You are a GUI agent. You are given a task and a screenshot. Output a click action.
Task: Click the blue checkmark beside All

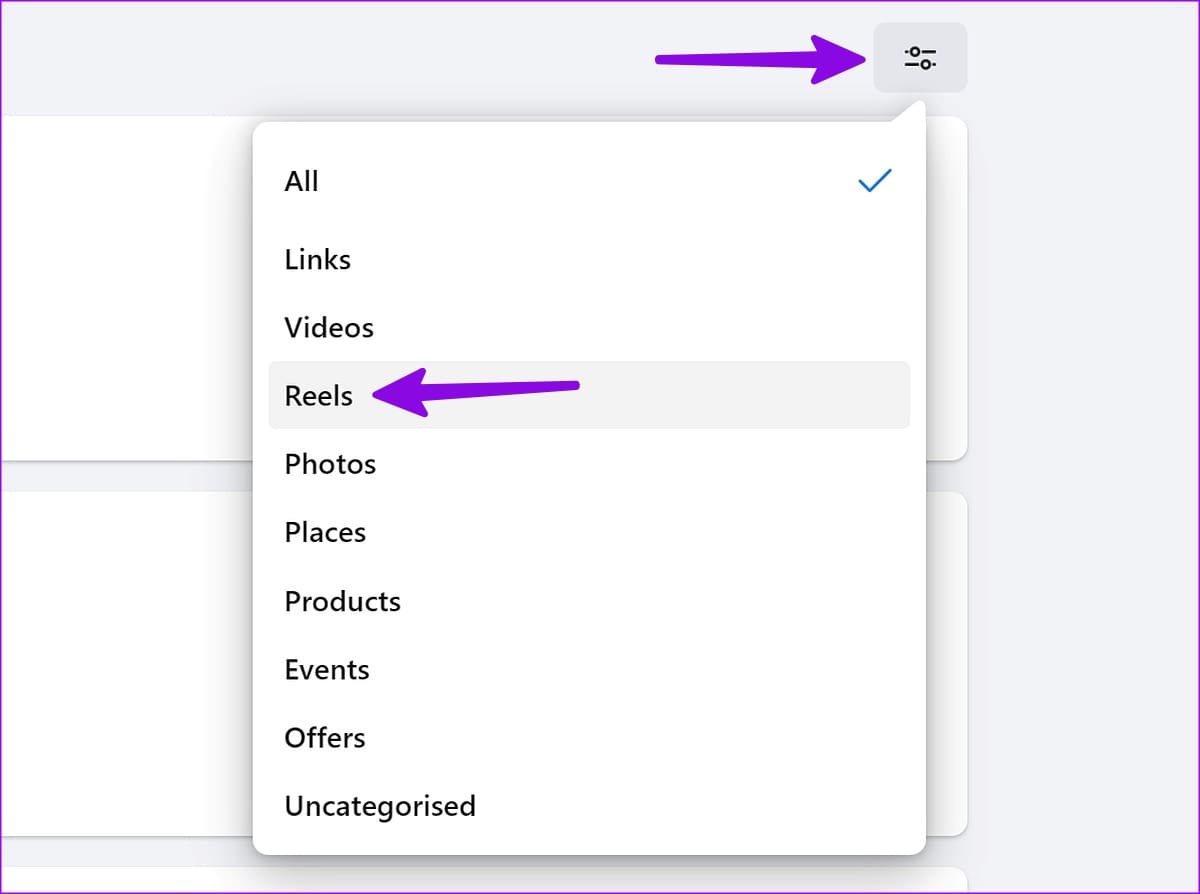click(875, 181)
